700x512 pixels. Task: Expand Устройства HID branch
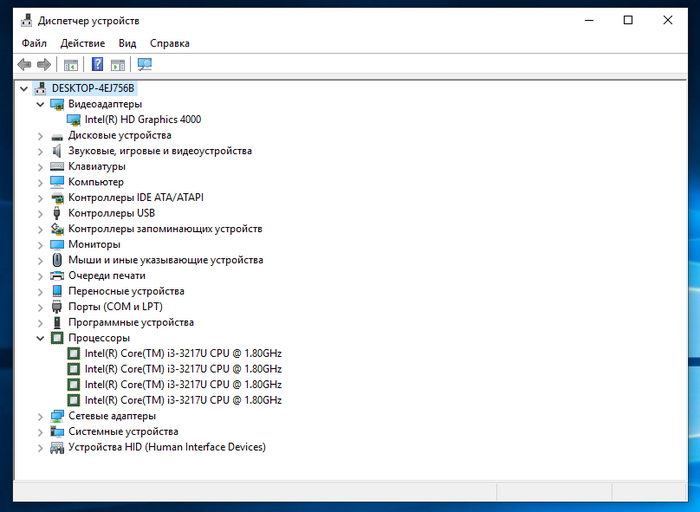pyautogui.click(x=40, y=448)
